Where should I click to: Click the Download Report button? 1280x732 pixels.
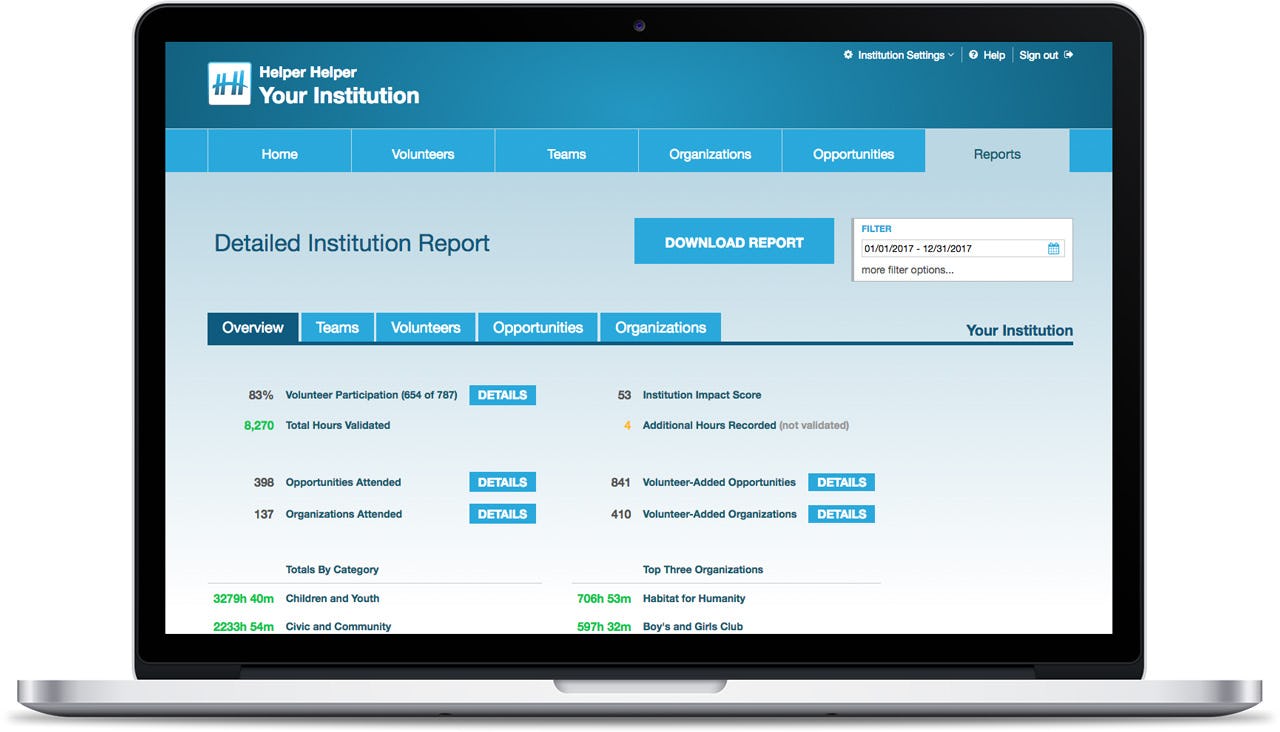(734, 241)
